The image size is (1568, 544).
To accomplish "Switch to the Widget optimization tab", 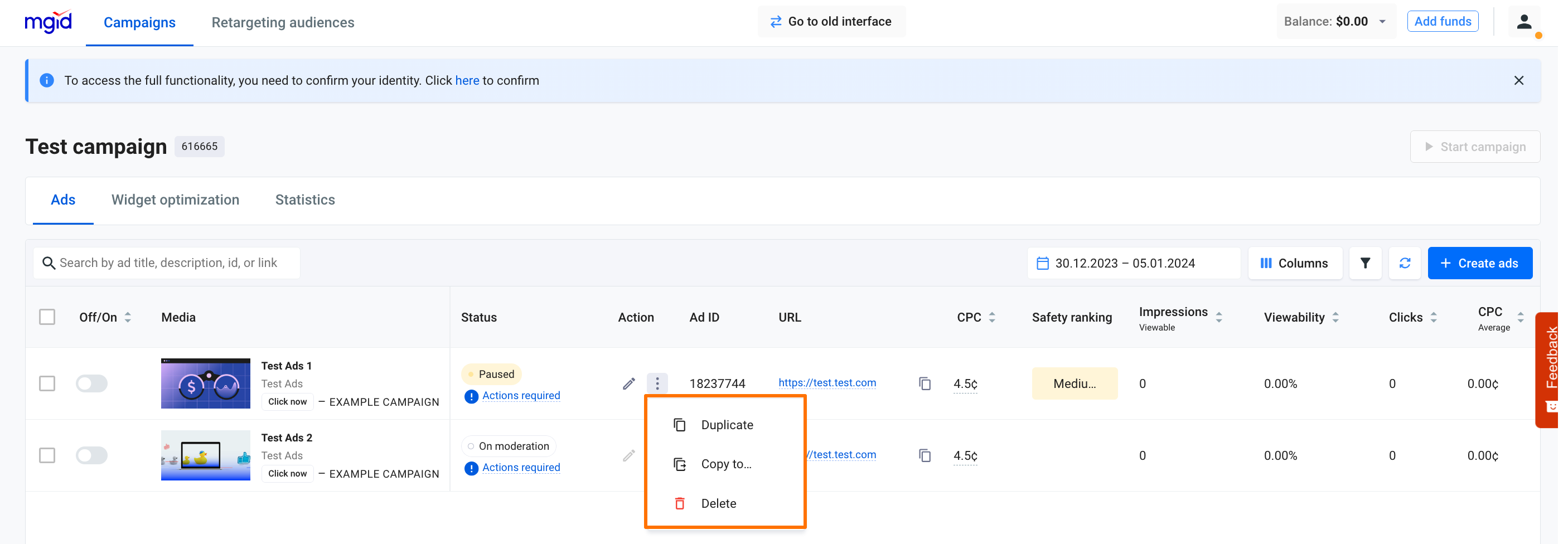I will [175, 200].
